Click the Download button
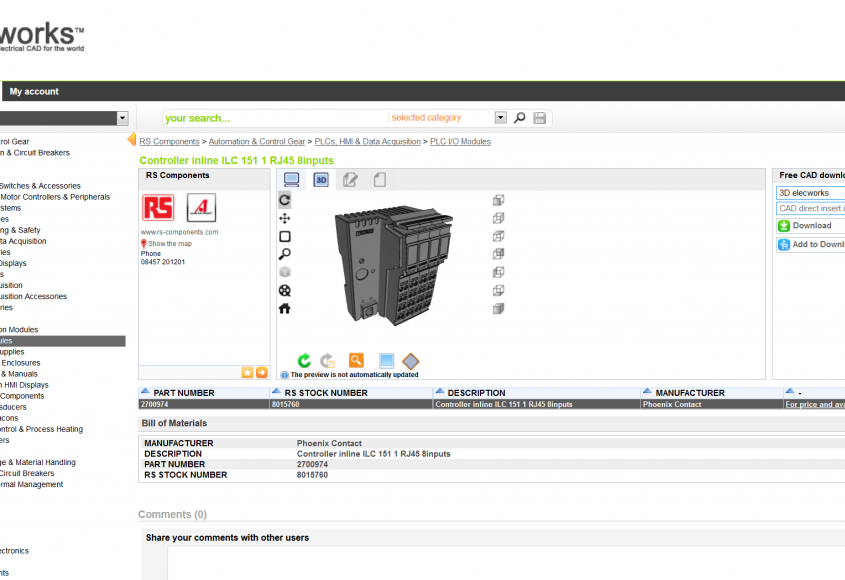Image resolution: width=845 pixels, height=580 pixels. click(811, 226)
